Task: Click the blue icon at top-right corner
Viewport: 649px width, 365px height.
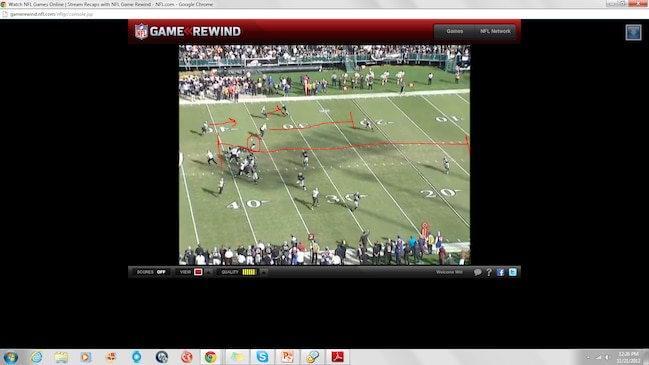Action: (x=633, y=32)
